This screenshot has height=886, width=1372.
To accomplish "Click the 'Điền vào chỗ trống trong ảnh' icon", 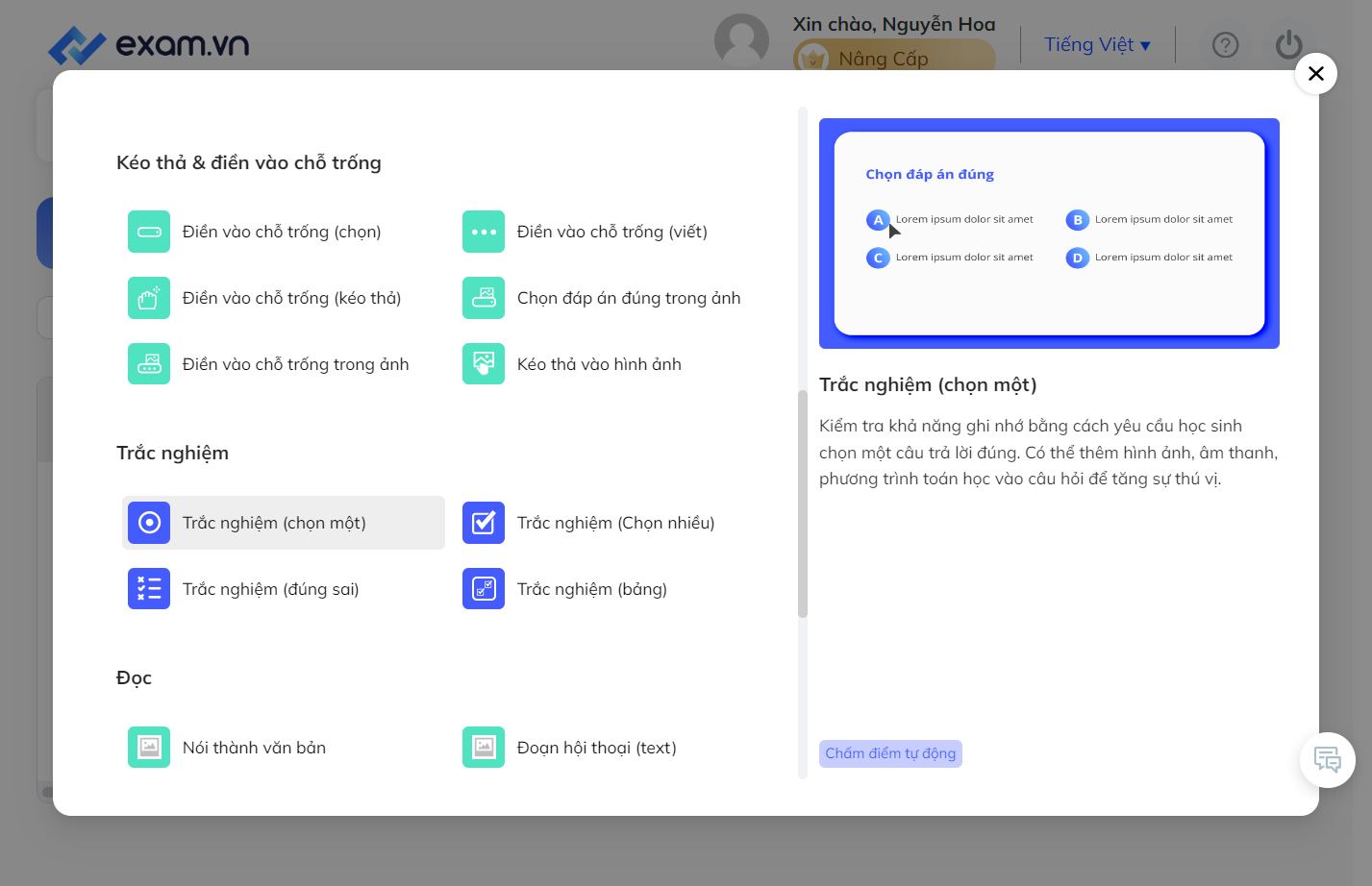I will [149, 364].
